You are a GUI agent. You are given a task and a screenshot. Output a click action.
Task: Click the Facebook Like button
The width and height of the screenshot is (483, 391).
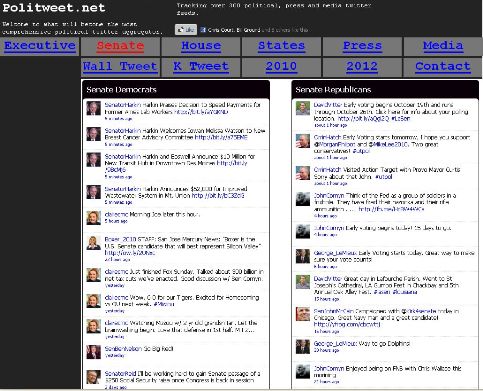[186, 30]
